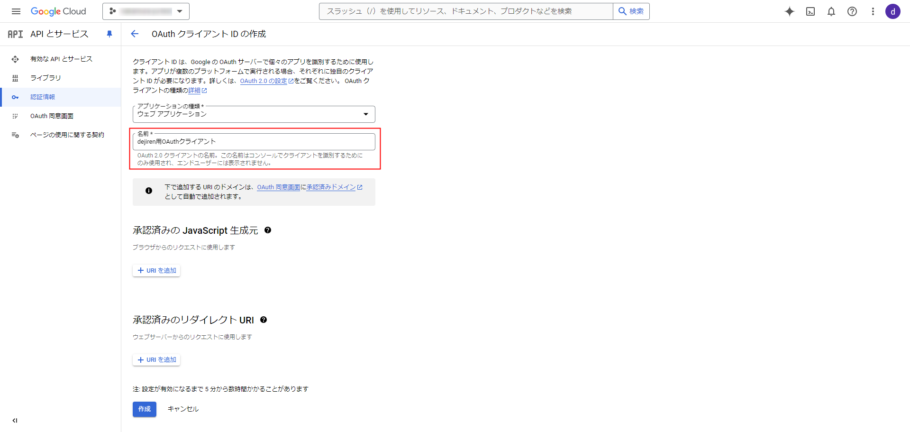
Task: Expand アプリケーションの種類 dropdown
Action: 254,114
